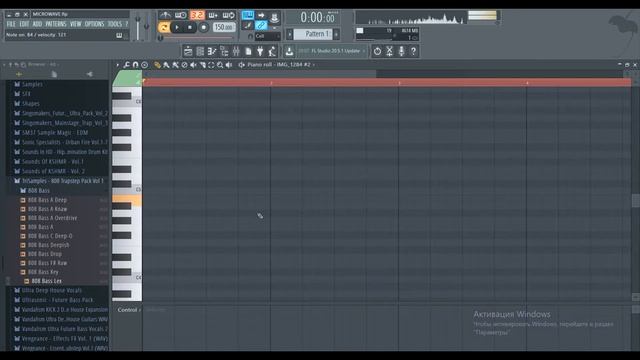Open the Pattern 1 selector
640x360 pixels.
313,34
